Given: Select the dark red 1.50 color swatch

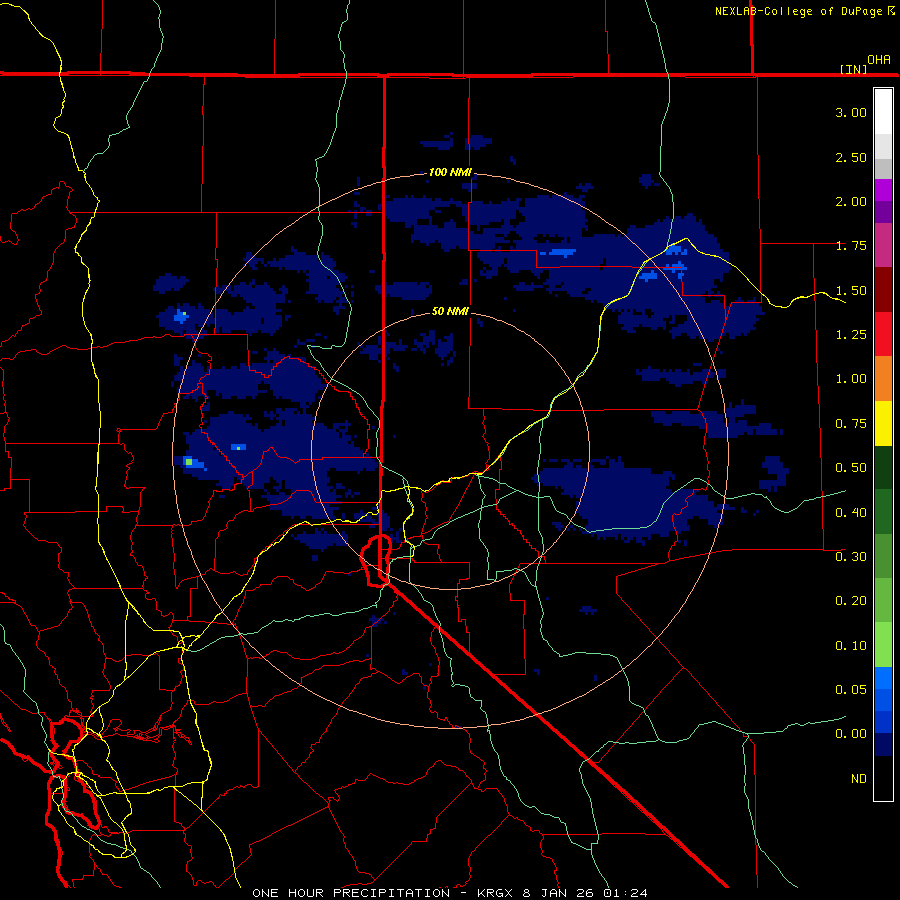Looking at the screenshot, I should (883, 290).
